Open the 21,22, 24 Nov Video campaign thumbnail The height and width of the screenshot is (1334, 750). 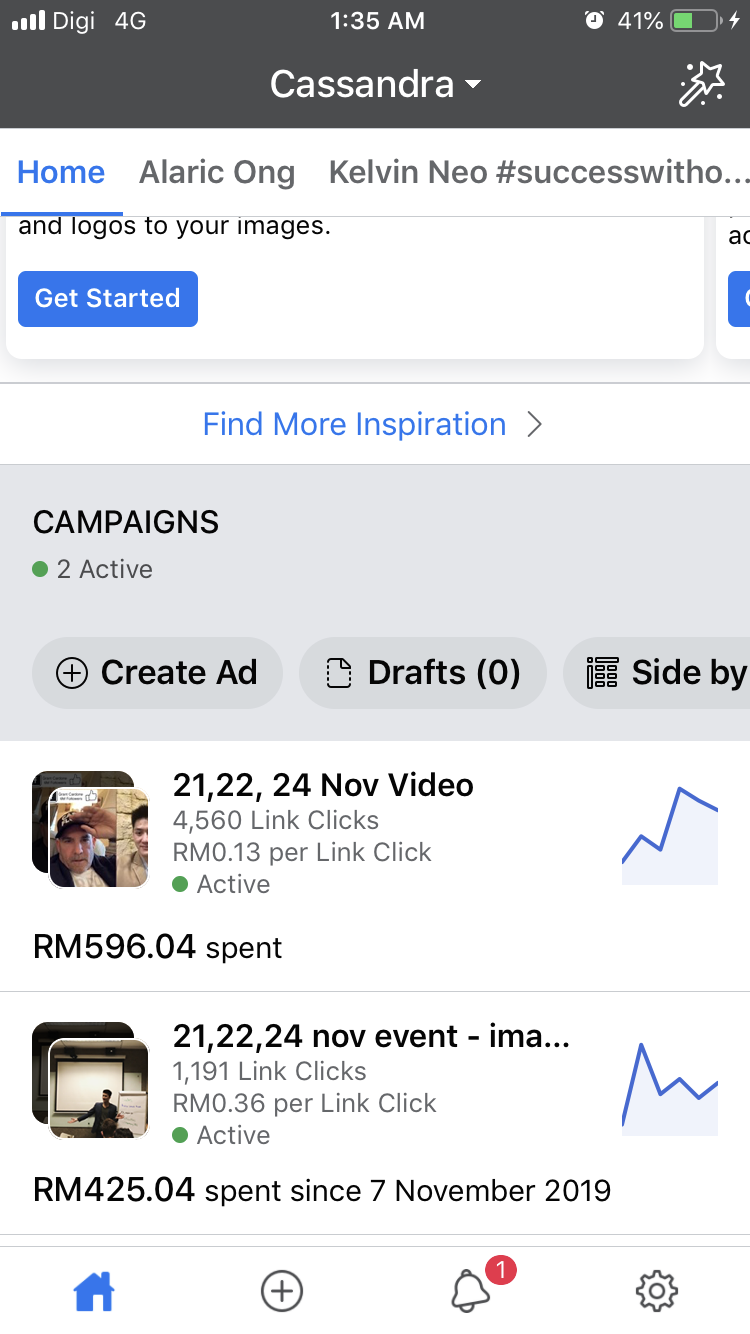(91, 830)
